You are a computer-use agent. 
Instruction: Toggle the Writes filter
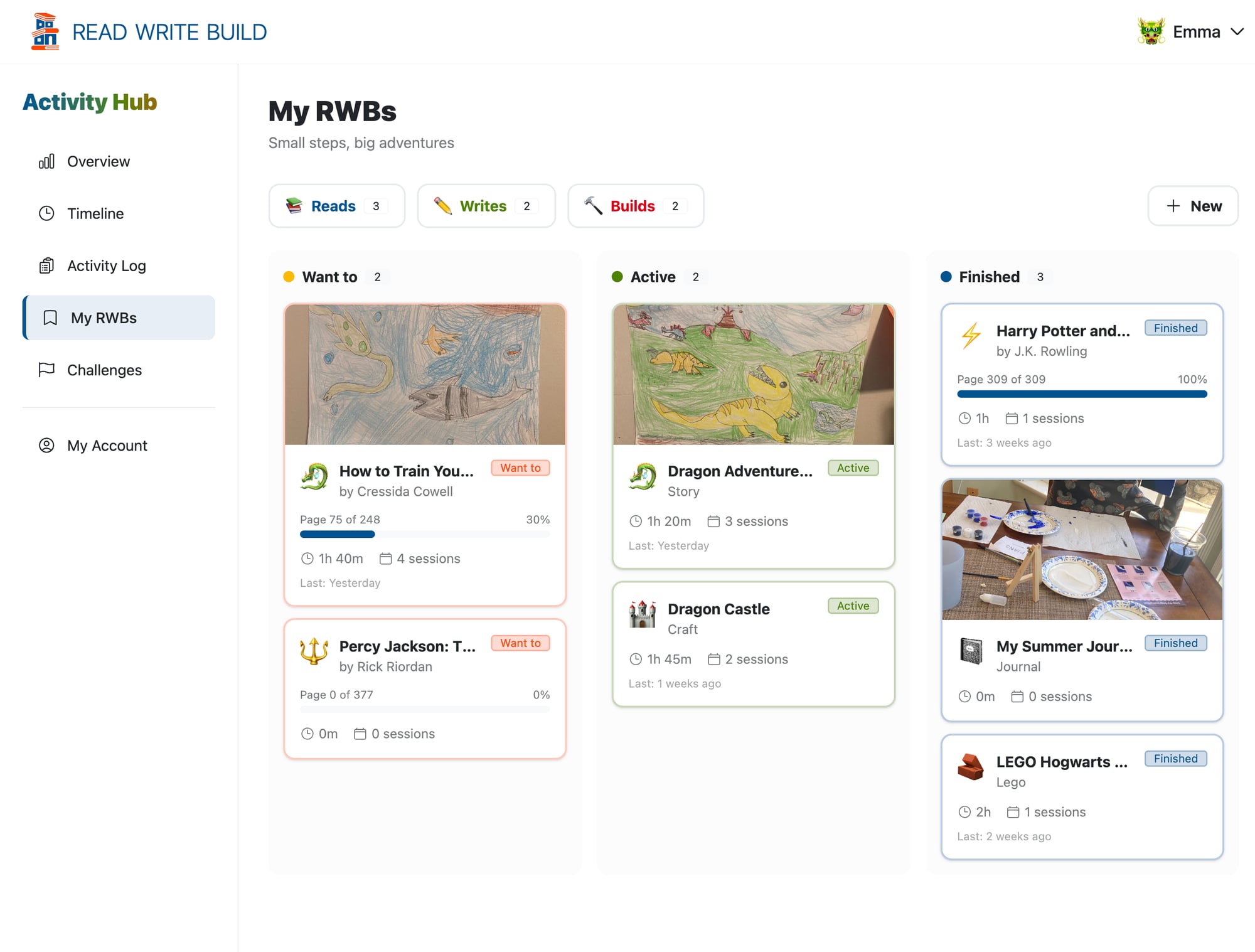[x=486, y=206]
